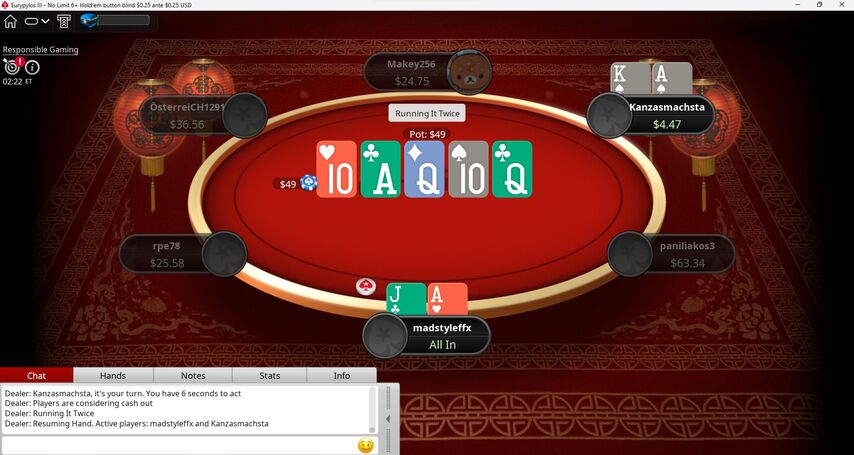Open the Info tab
Viewport: 854px width, 455px height.
pos(341,375)
